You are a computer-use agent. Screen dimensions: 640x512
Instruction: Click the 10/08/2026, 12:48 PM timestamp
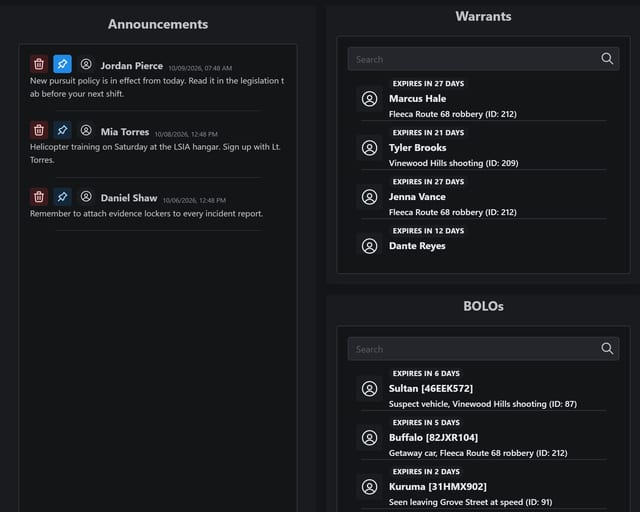pos(186,134)
